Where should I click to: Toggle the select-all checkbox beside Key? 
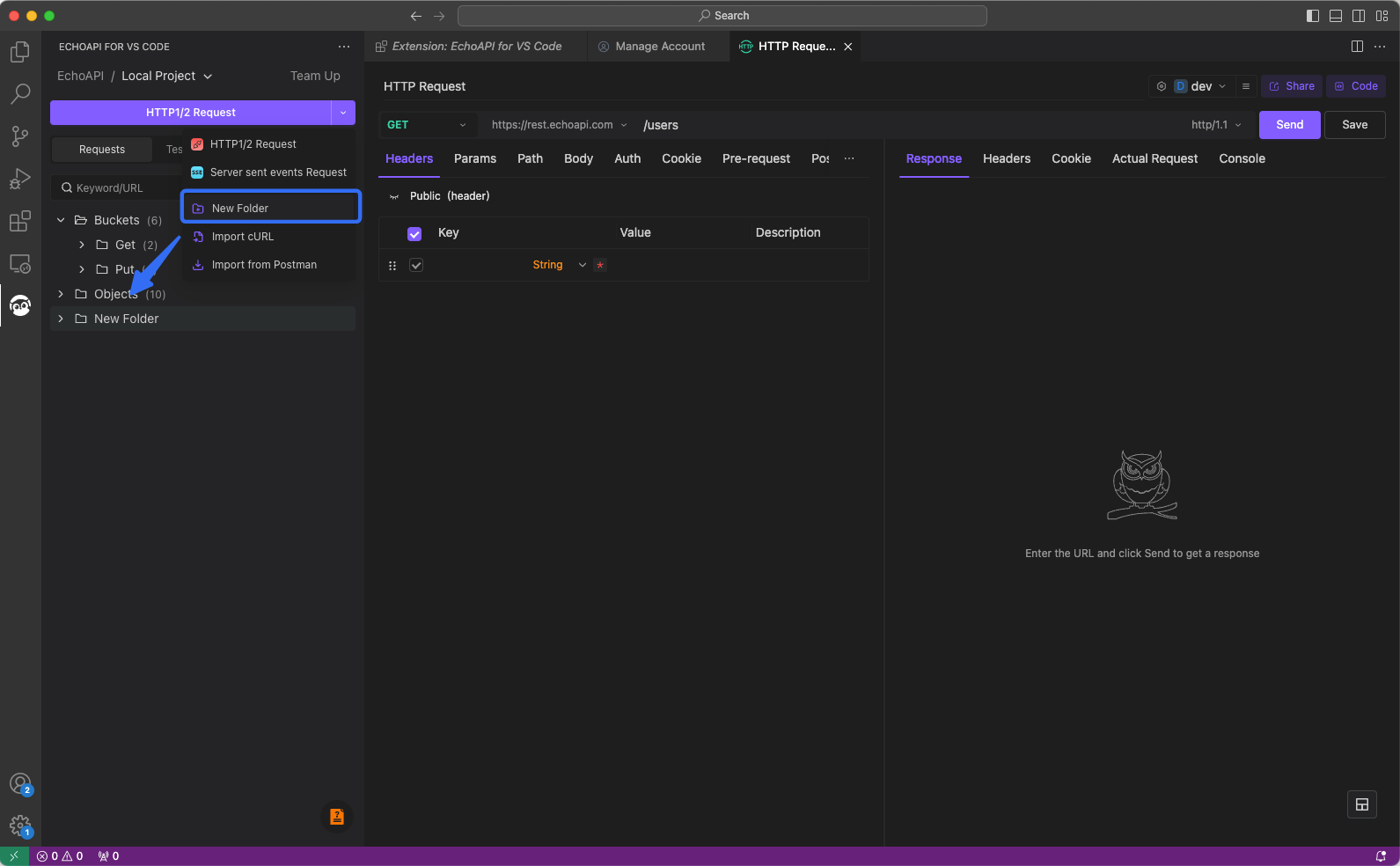click(414, 233)
